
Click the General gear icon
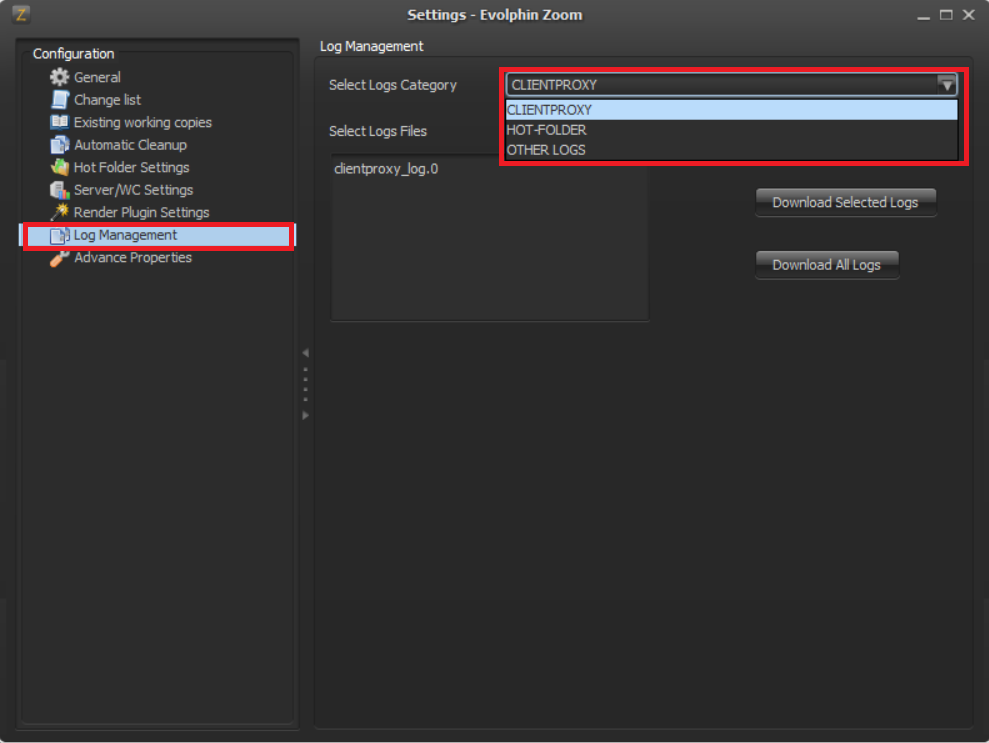coord(59,77)
